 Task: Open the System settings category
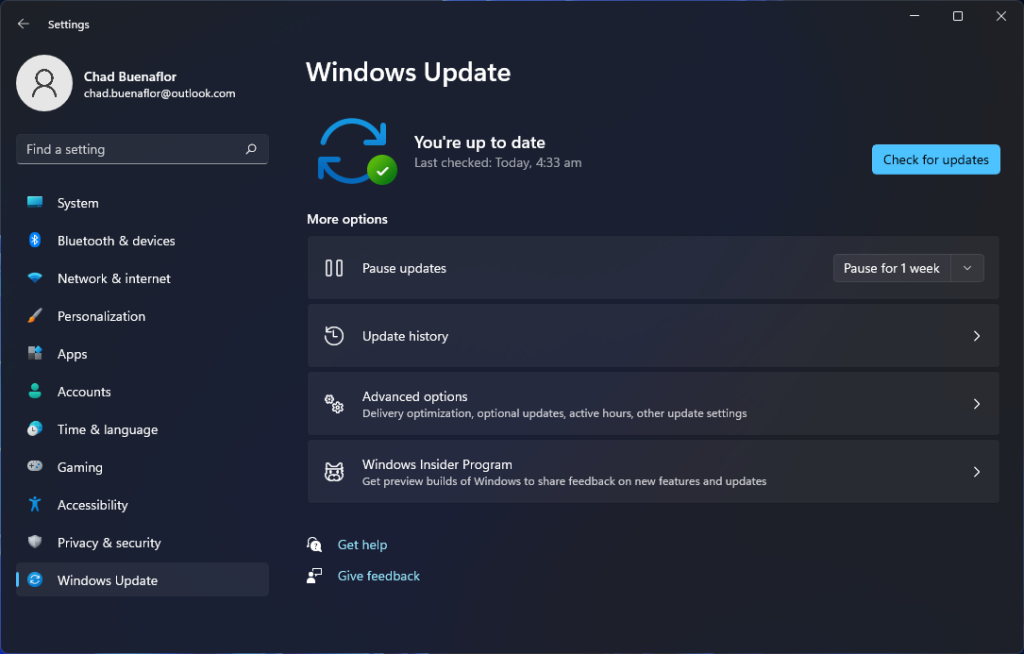(142, 203)
